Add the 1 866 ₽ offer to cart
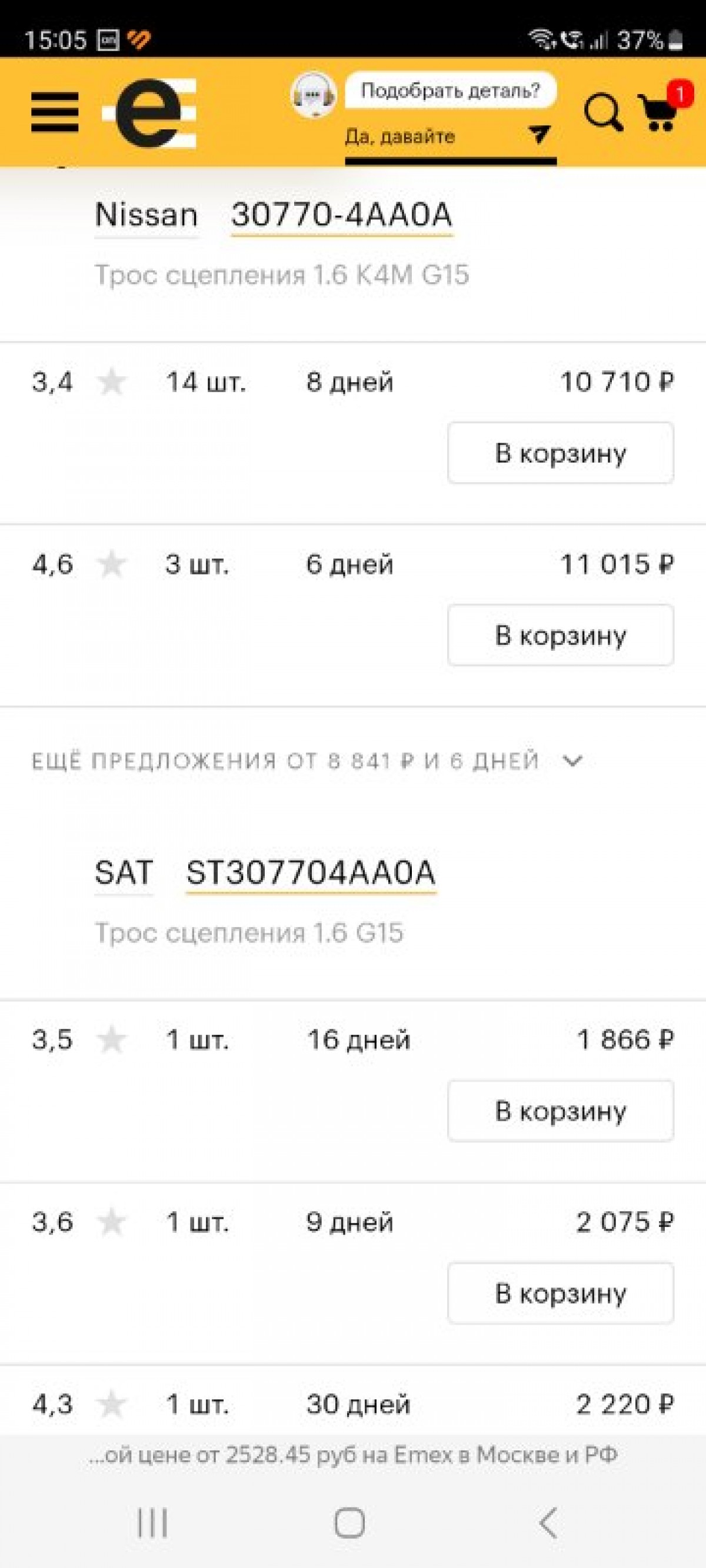This screenshot has height=1568, width=706. 561,1111
